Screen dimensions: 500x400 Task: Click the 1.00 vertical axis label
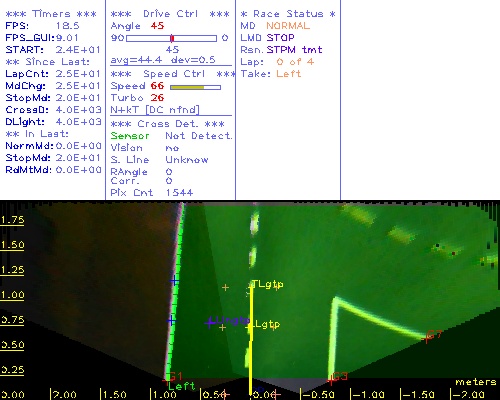12,295
